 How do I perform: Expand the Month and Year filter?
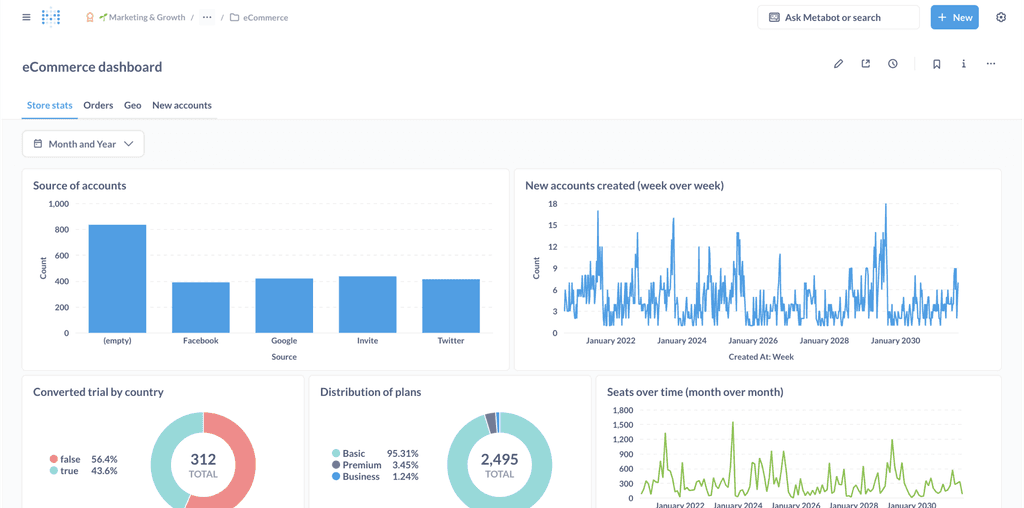83,144
